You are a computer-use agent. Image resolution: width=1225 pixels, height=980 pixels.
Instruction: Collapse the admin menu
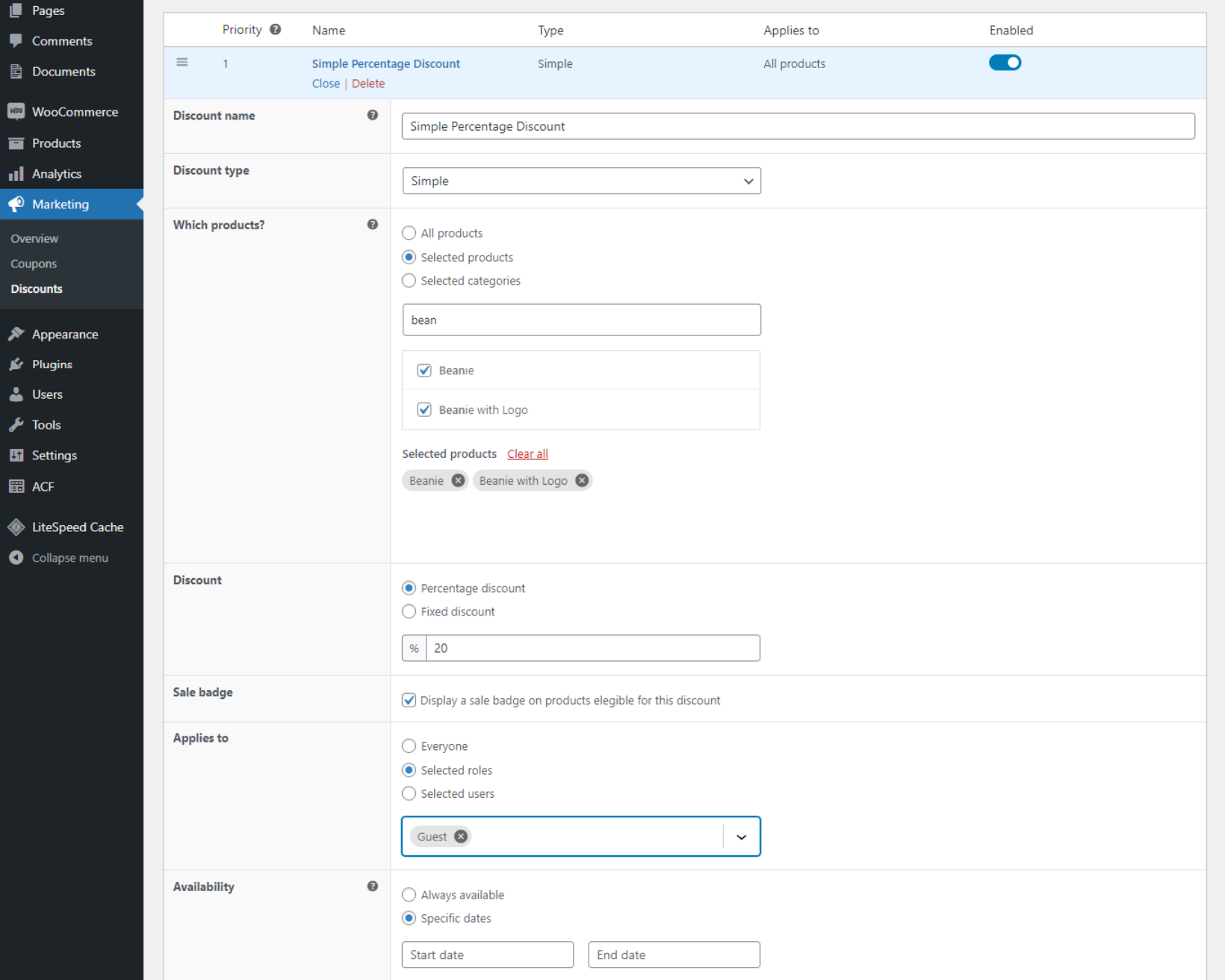(x=16, y=557)
